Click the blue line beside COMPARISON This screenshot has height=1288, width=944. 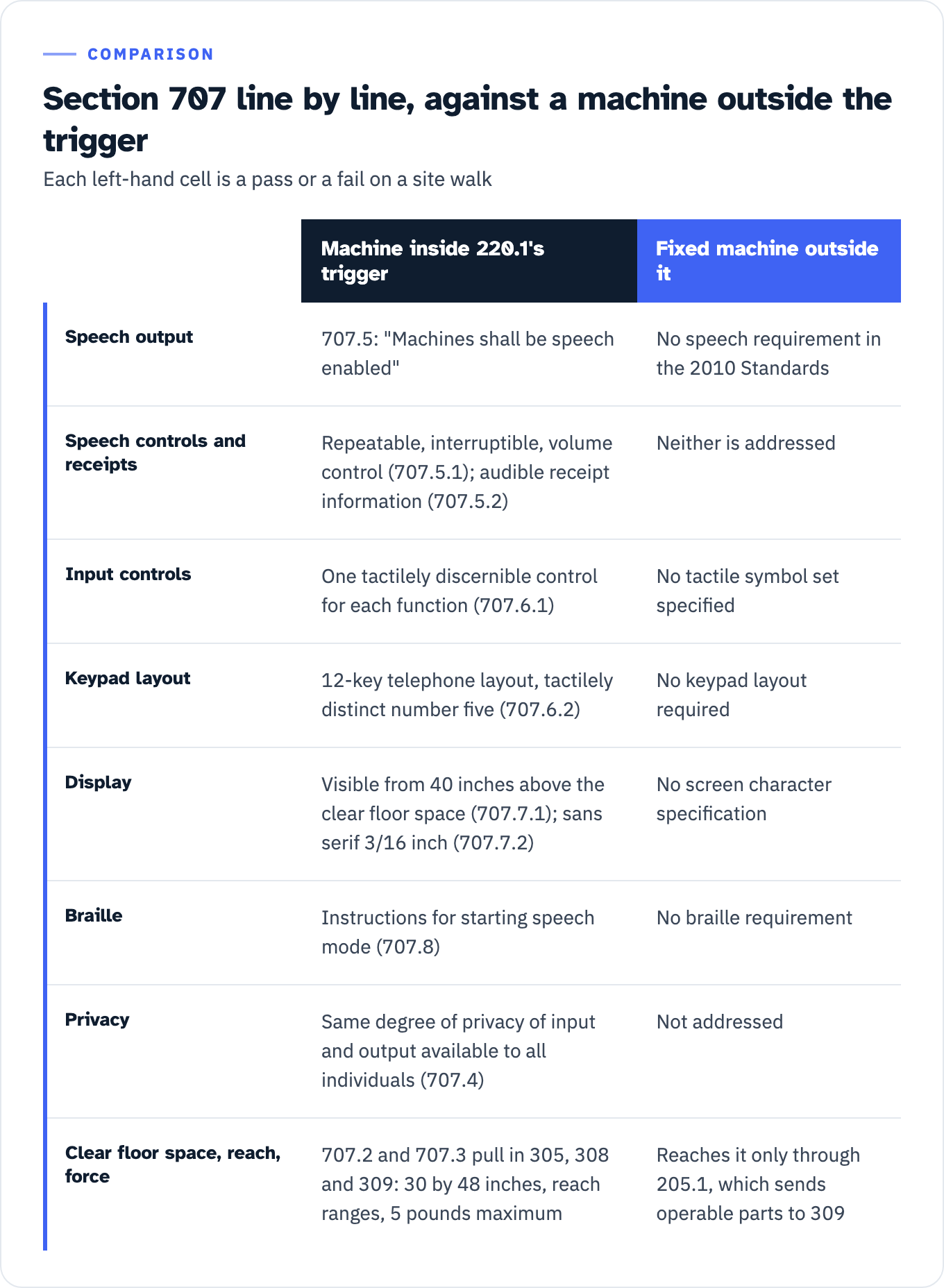pyautogui.click(x=60, y=54)
